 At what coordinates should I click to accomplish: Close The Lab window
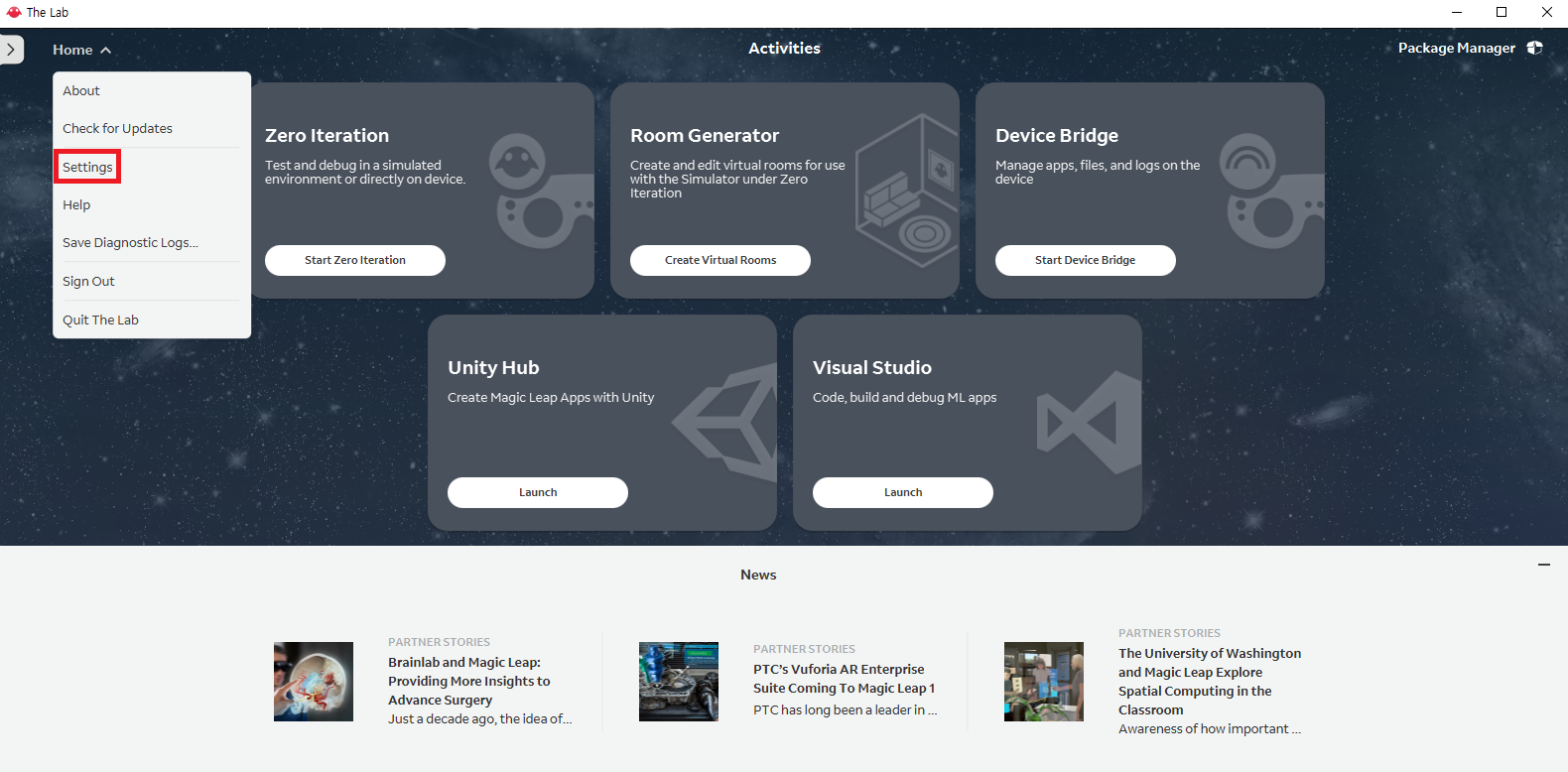(1546, 12)
